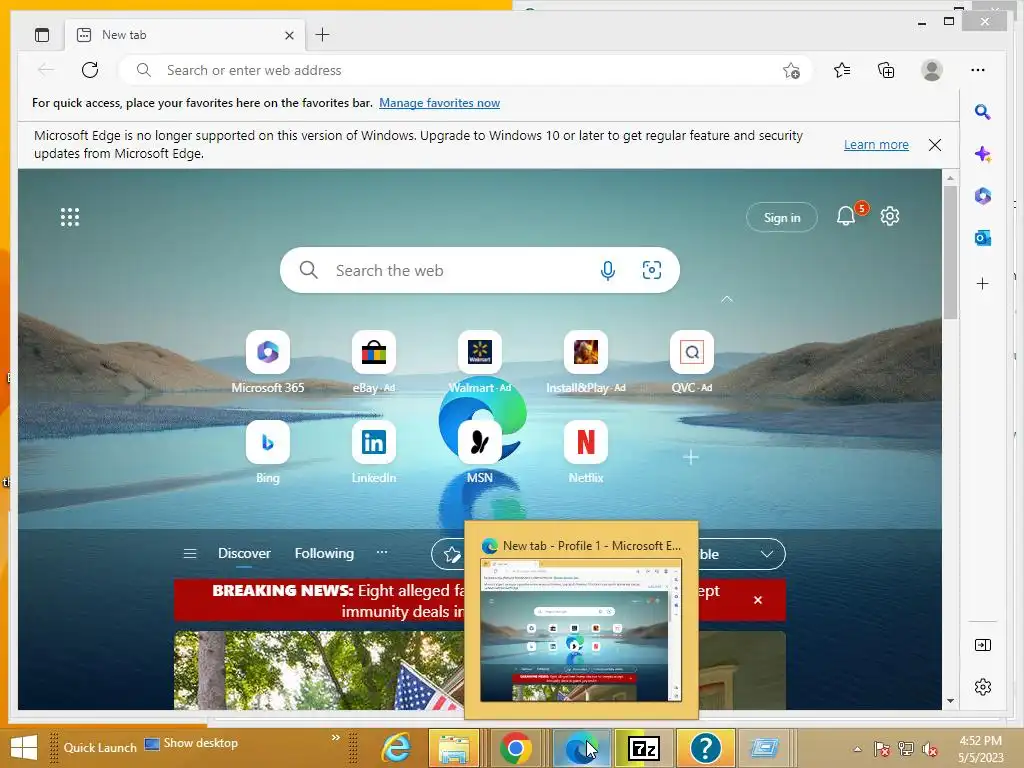Dismiss the Edge unsupported notice

935,144
